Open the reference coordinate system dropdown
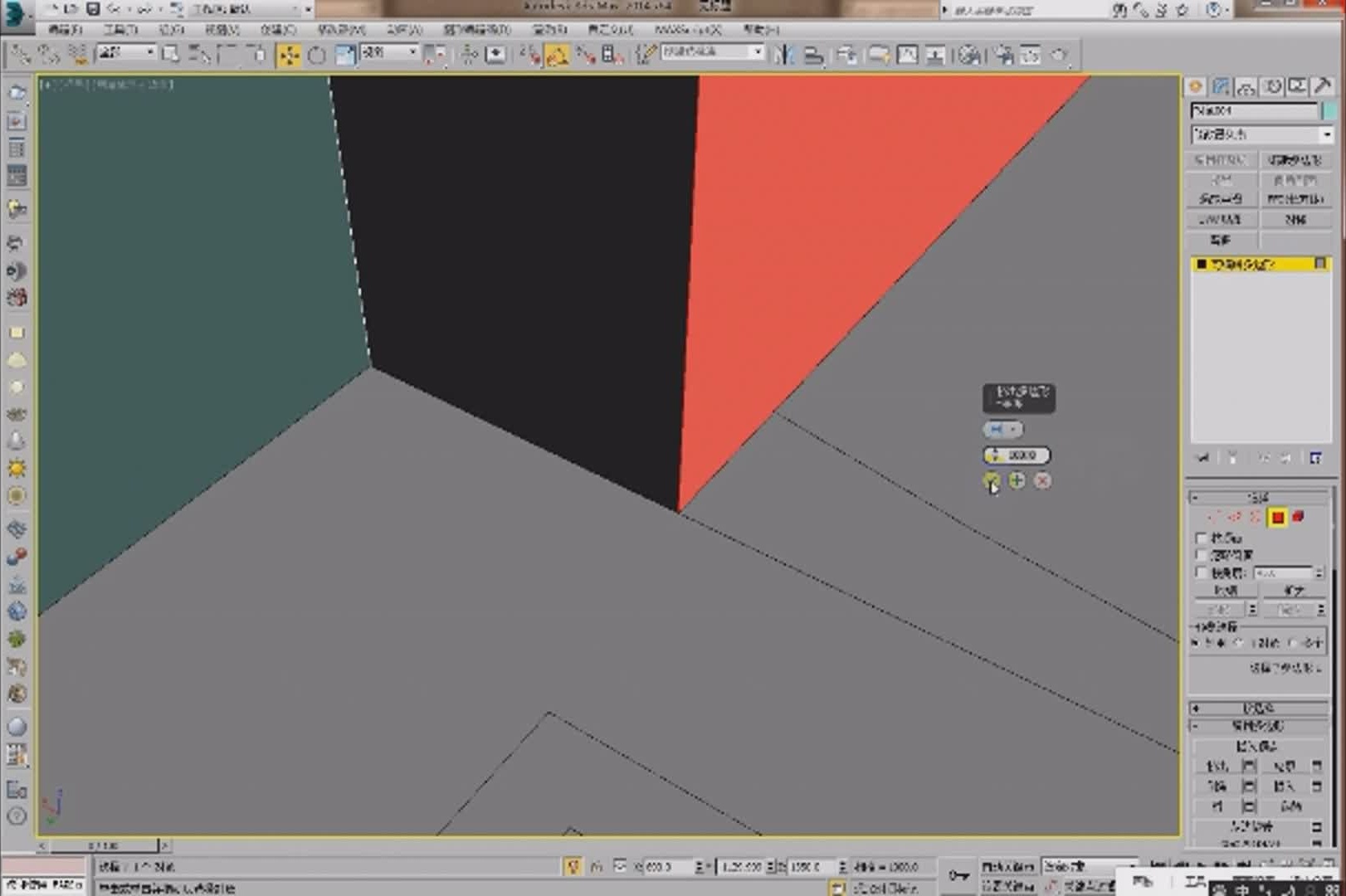 (x=389, y=52)
